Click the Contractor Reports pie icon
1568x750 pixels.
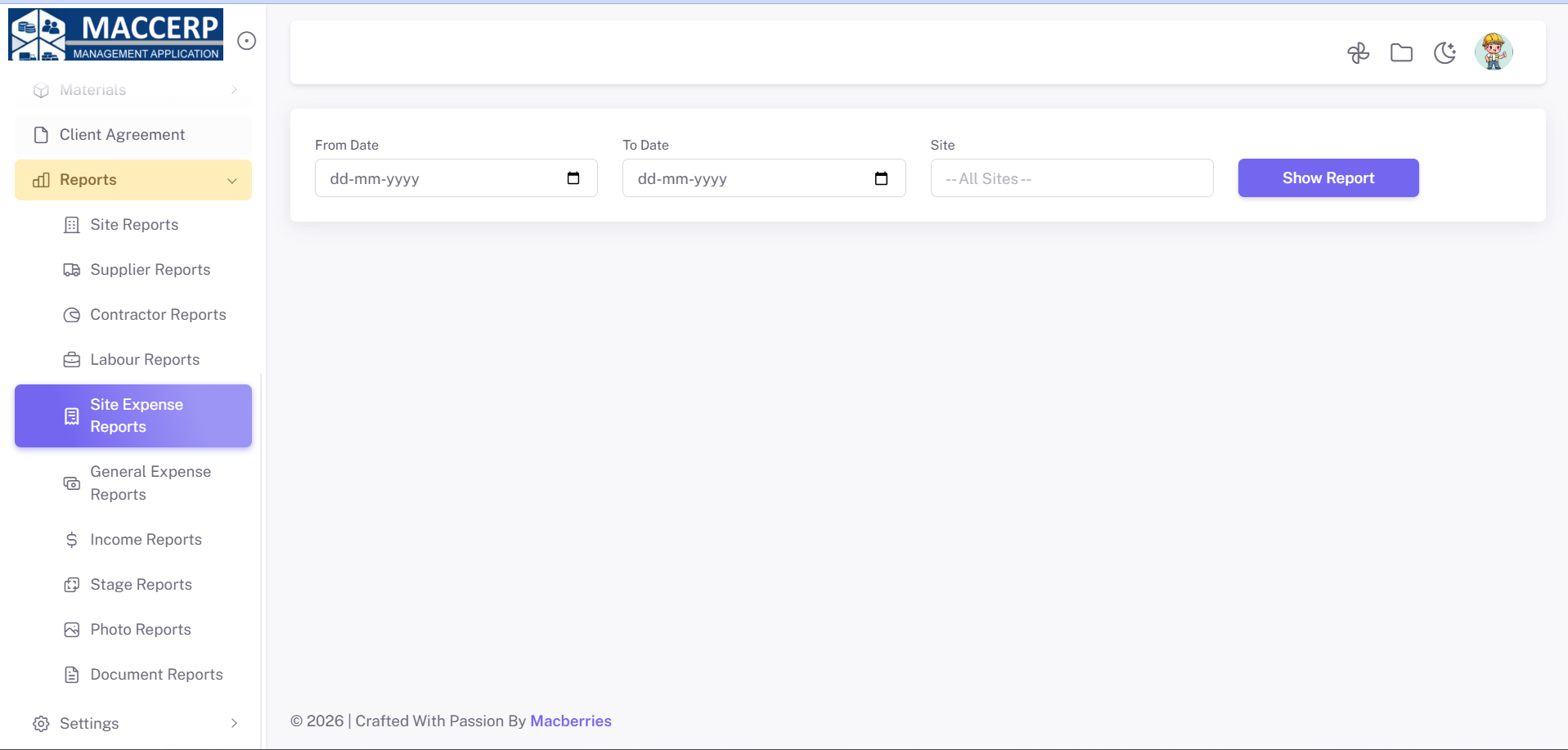[x=72, y=315]
